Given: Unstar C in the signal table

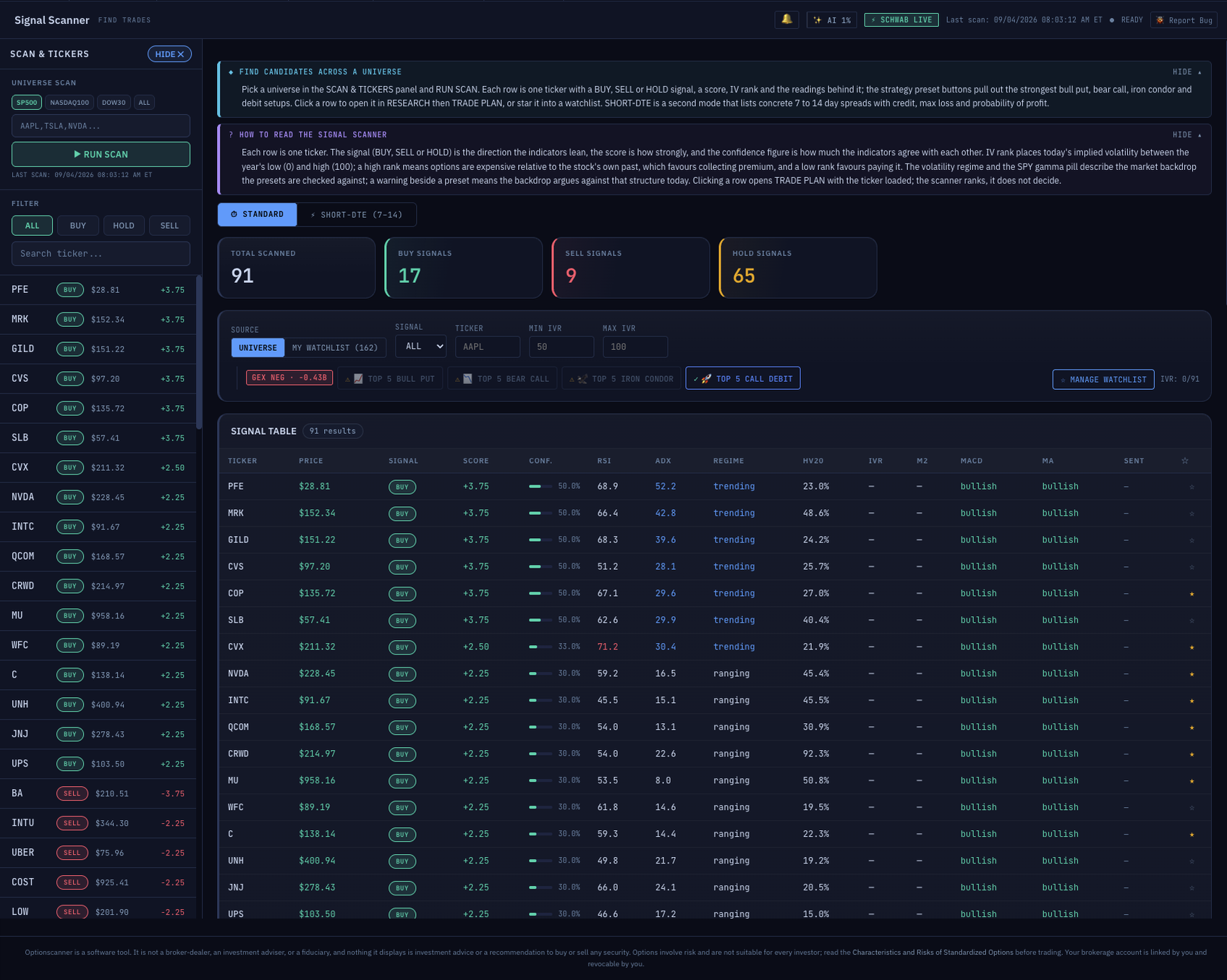Looking at the screenshot, I should (1192, 835).
